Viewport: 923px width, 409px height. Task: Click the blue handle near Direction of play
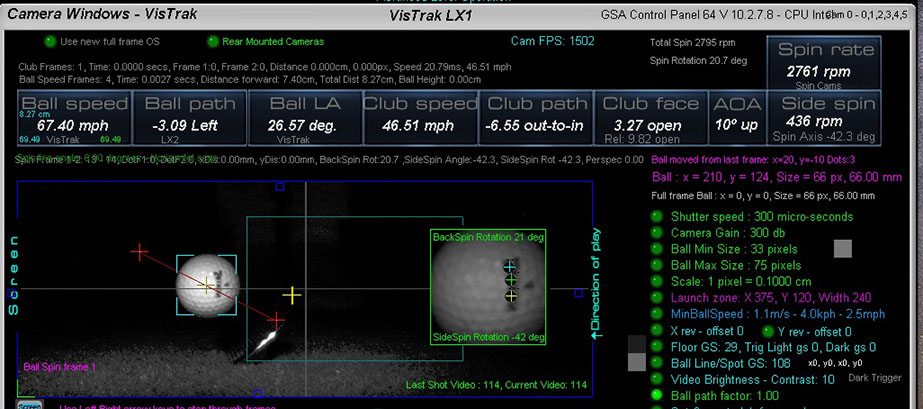579,293
